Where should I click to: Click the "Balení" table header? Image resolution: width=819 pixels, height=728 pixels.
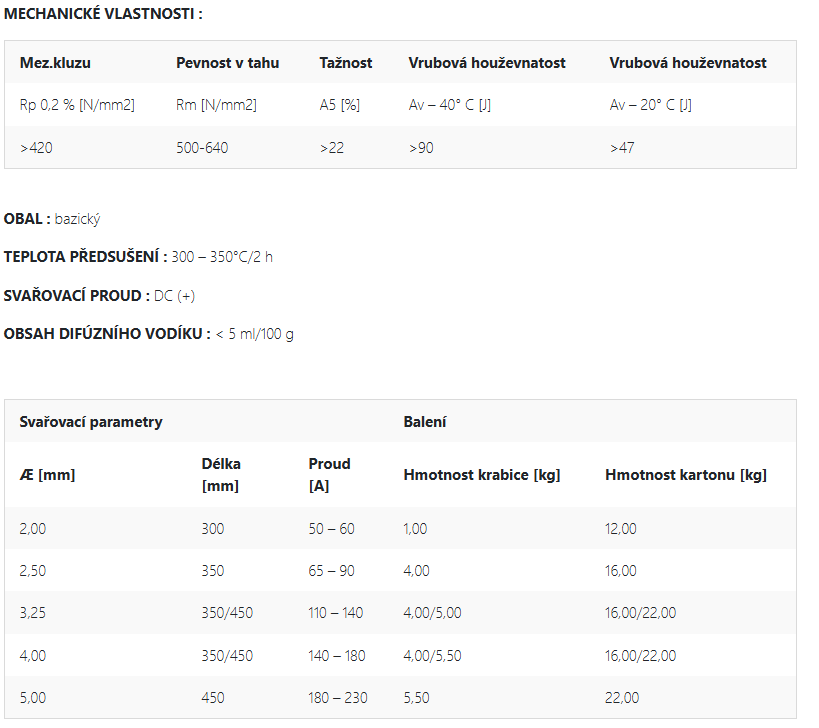pos(425,422)
